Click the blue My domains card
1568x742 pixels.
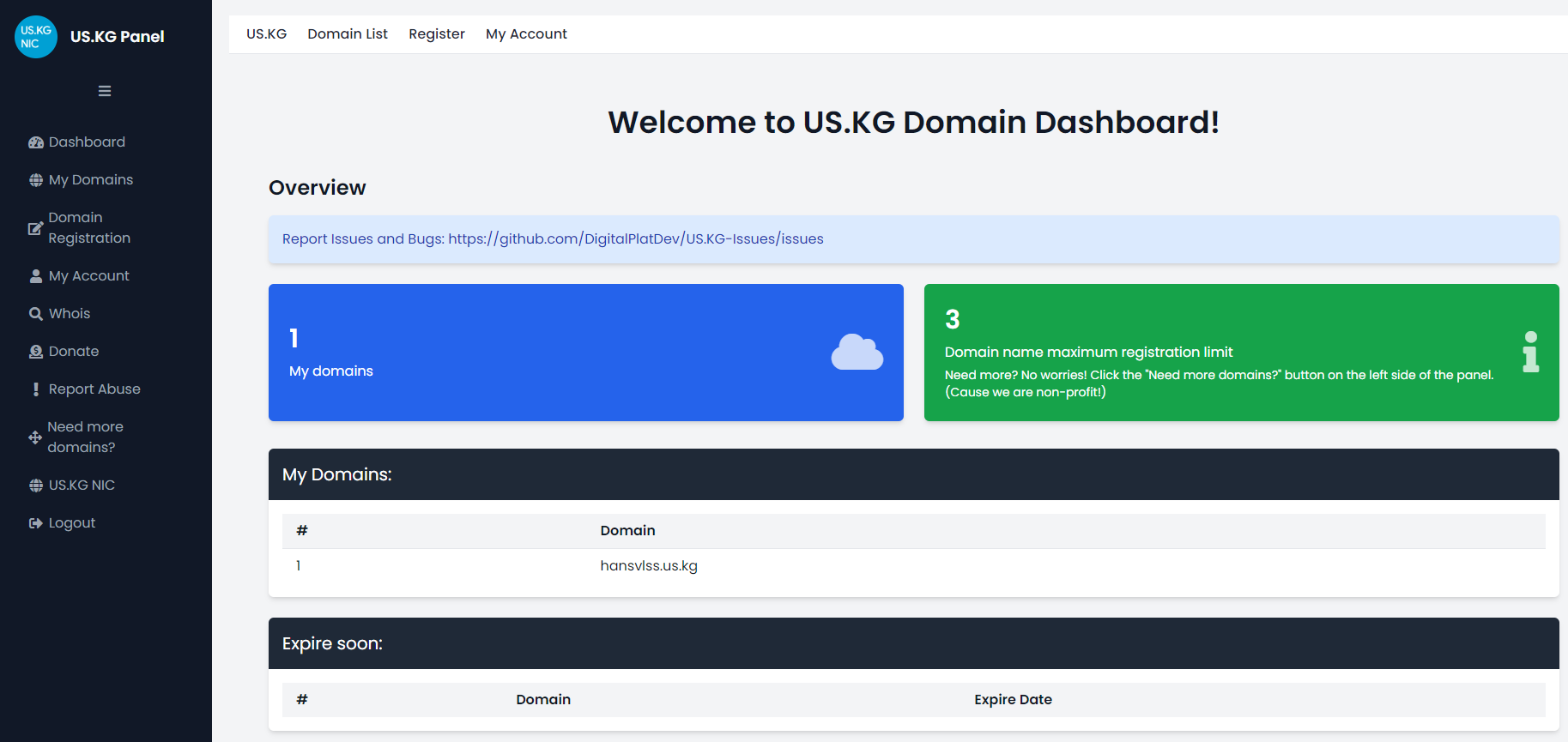tap(585, 353)
